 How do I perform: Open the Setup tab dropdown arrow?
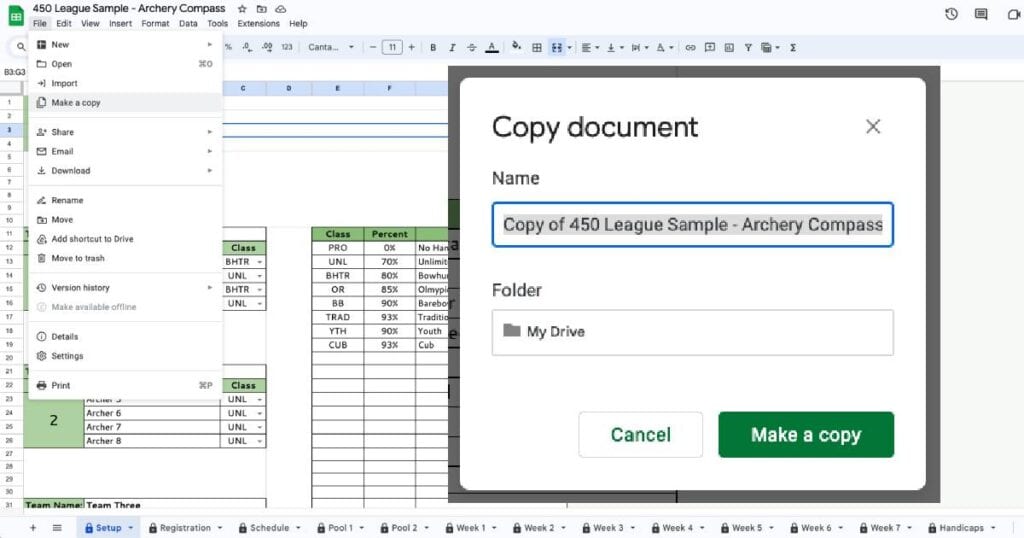[131, 528]
